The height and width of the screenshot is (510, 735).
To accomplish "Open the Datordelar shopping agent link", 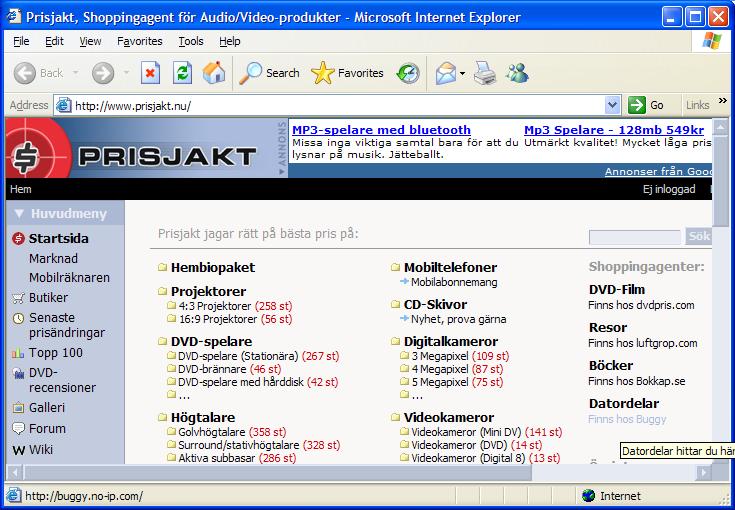I will [x=624, y=404].
